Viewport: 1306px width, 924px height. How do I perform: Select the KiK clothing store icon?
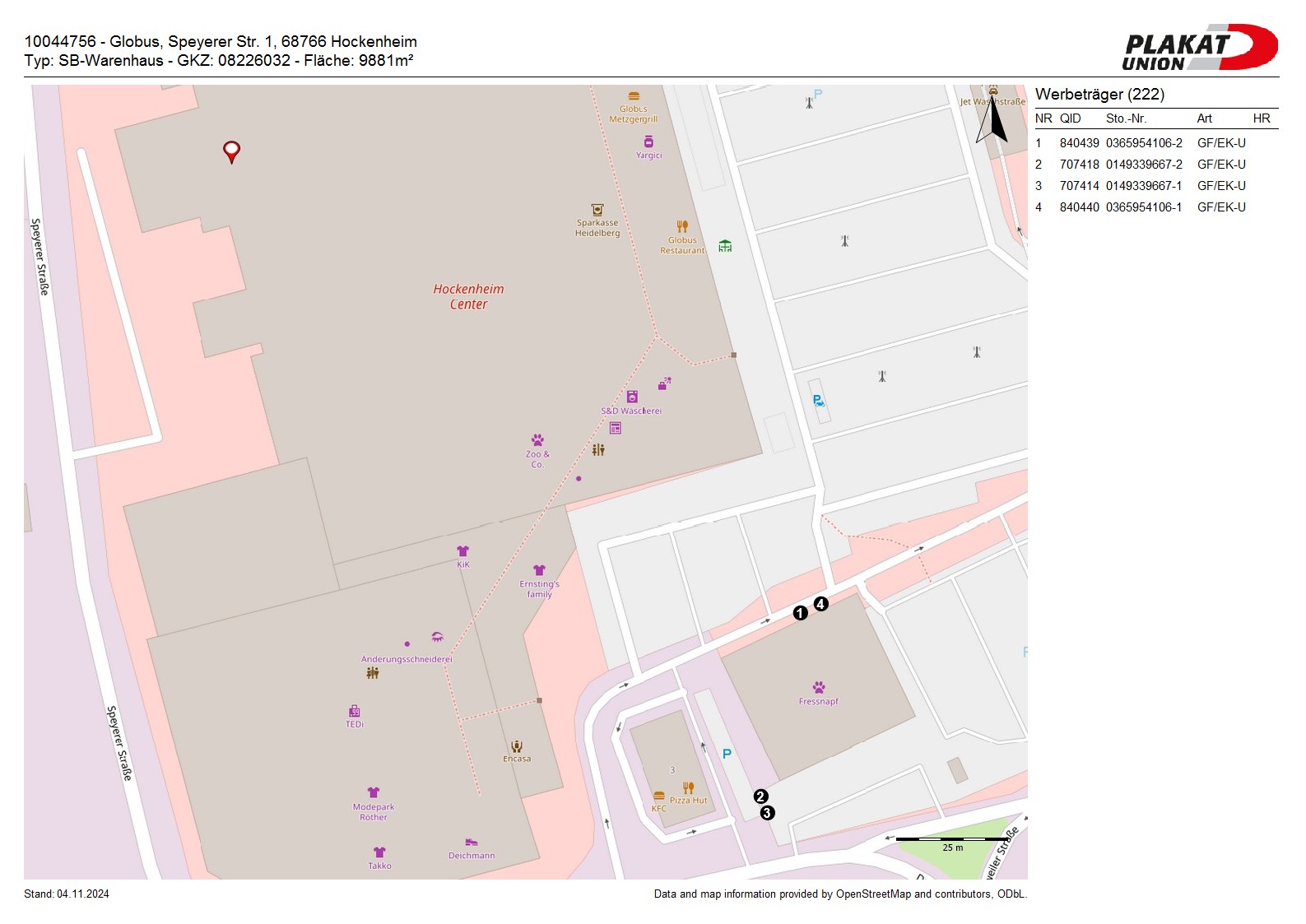point(462,551)
